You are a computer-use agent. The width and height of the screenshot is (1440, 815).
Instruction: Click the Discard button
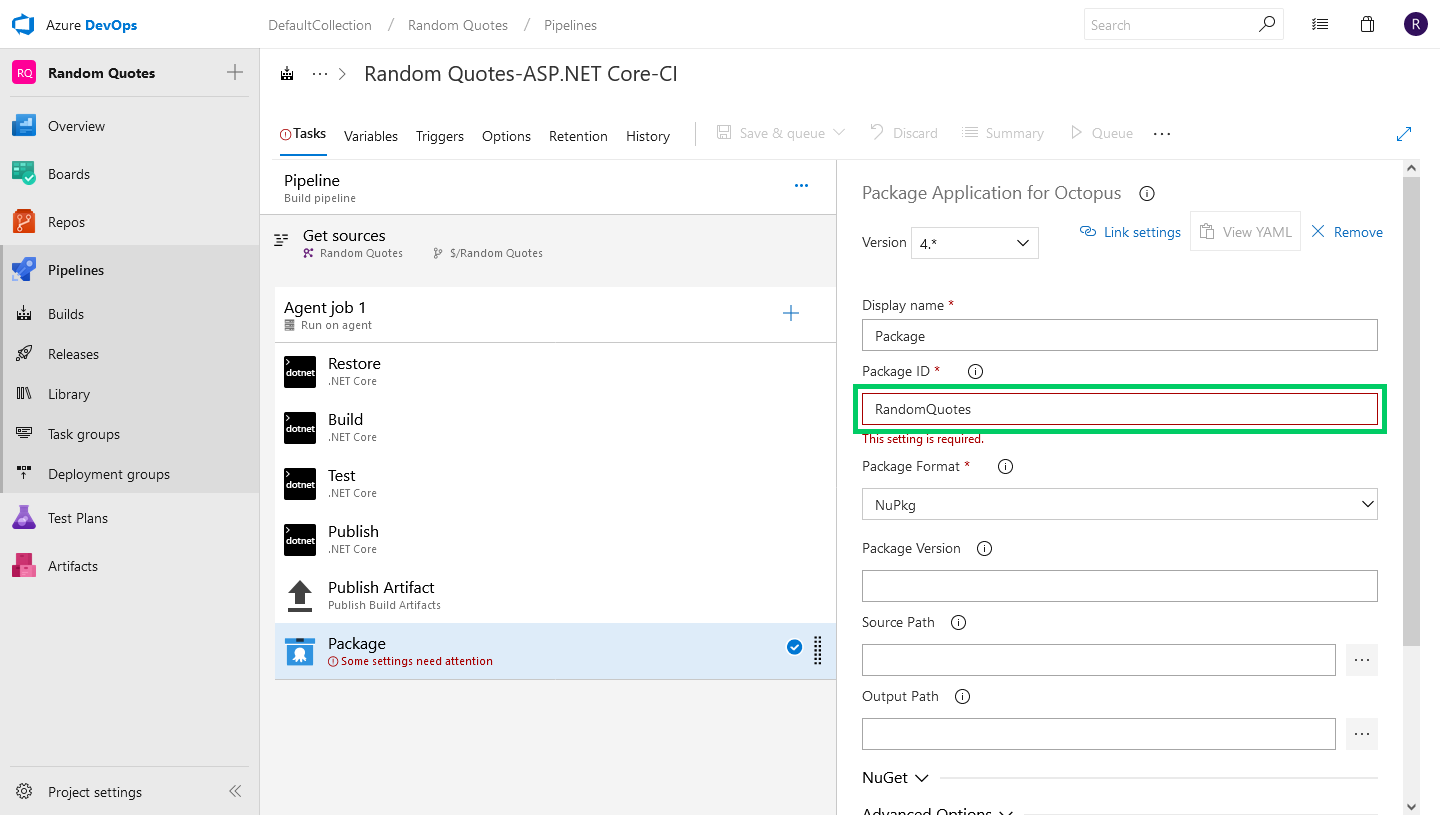[904, 133]
